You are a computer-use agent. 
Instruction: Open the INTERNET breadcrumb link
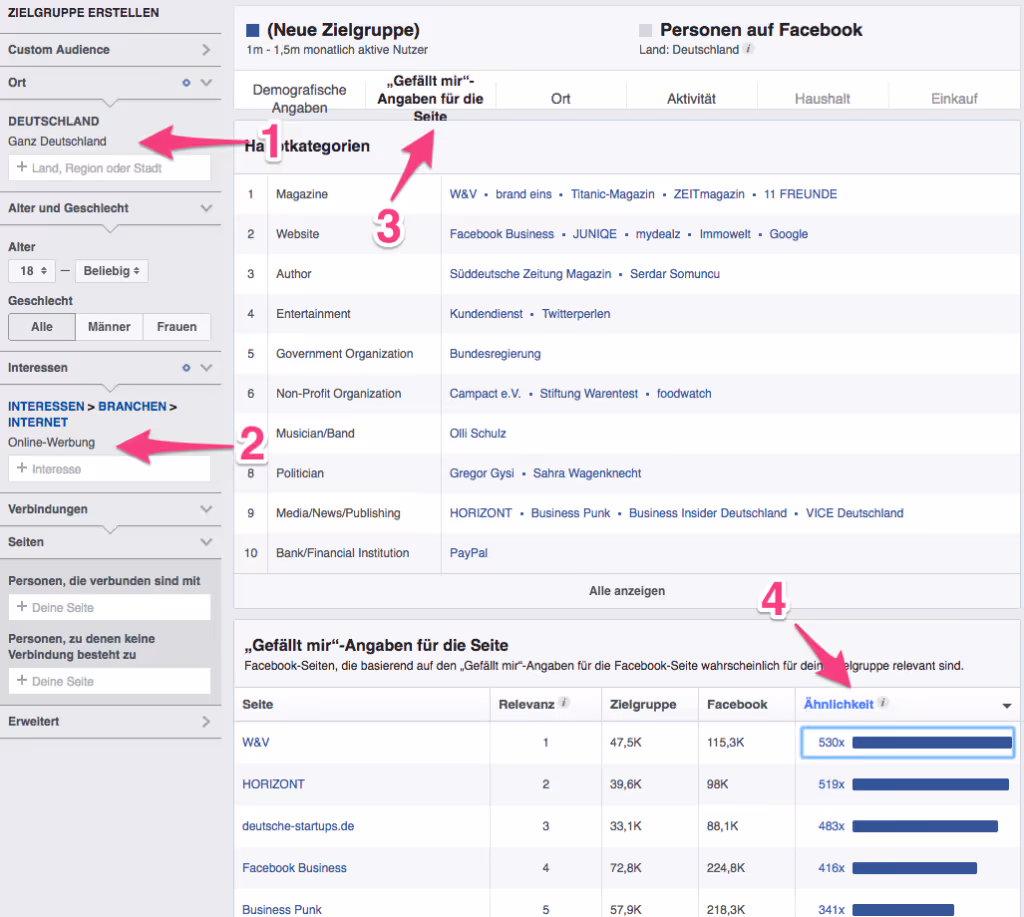click(38, 423)
